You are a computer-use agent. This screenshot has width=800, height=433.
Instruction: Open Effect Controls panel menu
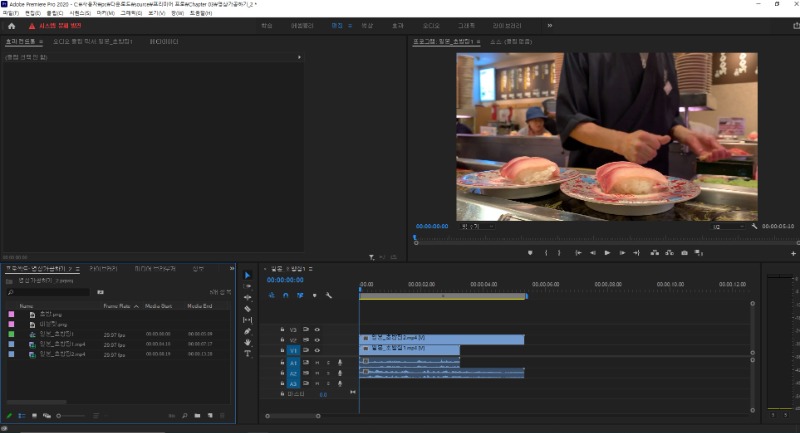click(41, 41)
